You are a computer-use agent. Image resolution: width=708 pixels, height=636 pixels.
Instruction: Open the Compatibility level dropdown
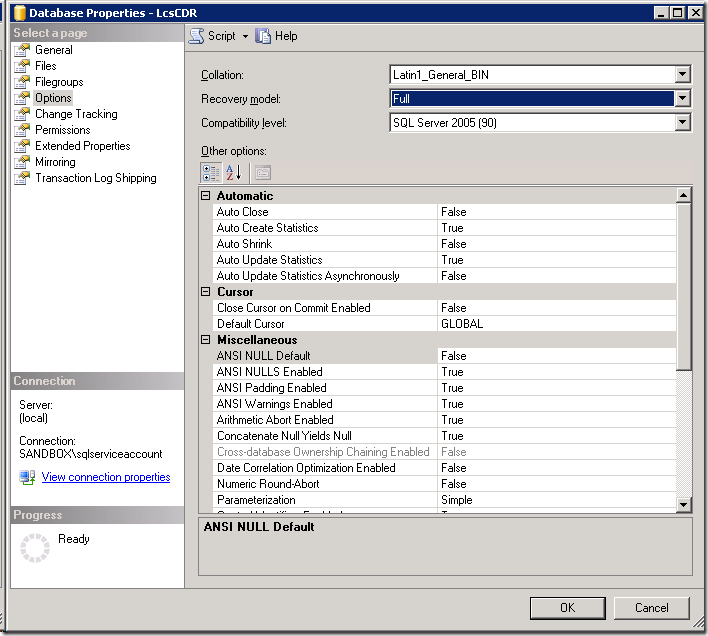pos(682,123)
